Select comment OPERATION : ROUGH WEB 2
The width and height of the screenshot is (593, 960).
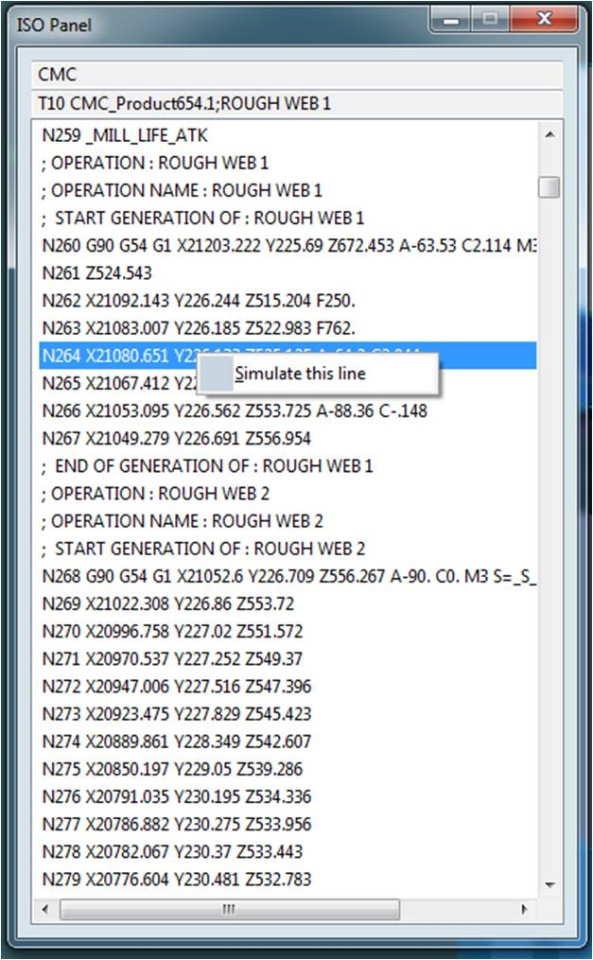[288, 493]
